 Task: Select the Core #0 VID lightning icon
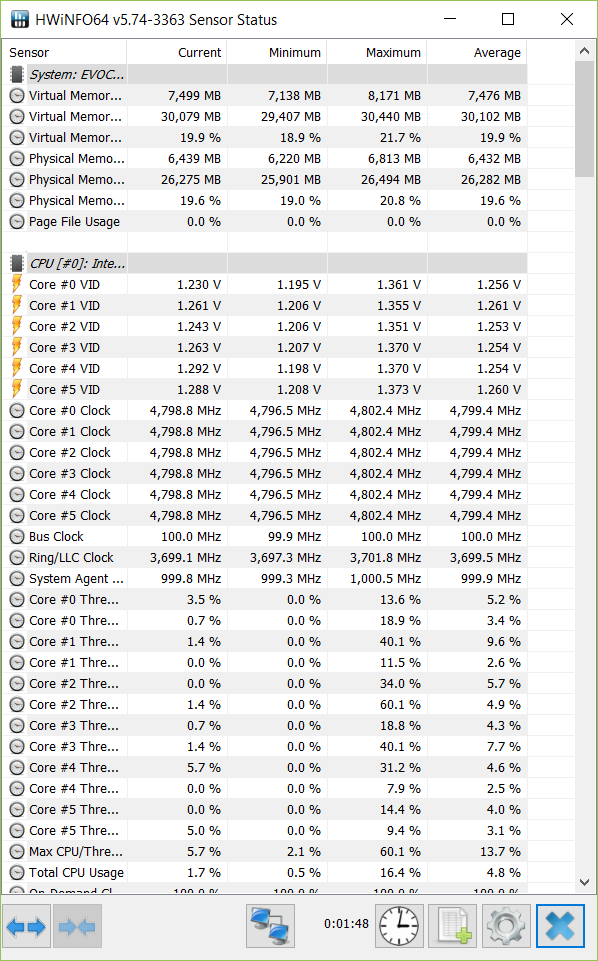tap(18, 284)
